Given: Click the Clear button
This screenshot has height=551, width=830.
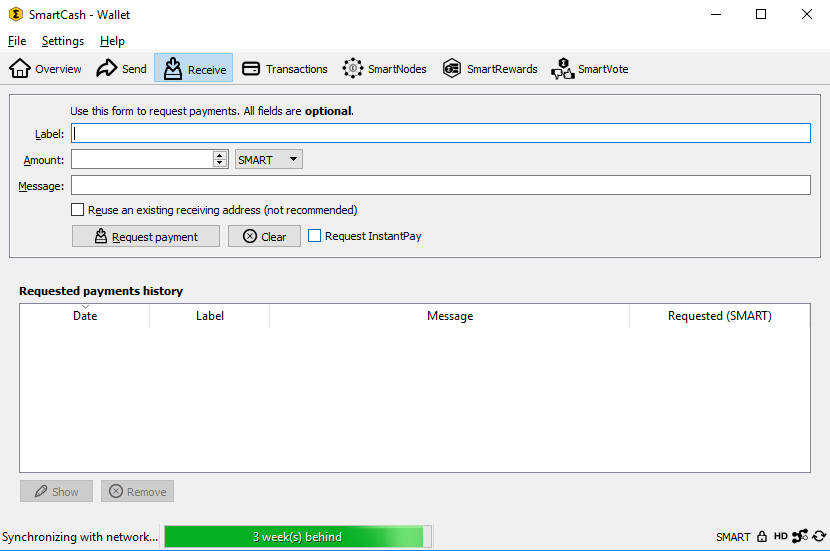Looking at the screenshot, I should (264, 236).
